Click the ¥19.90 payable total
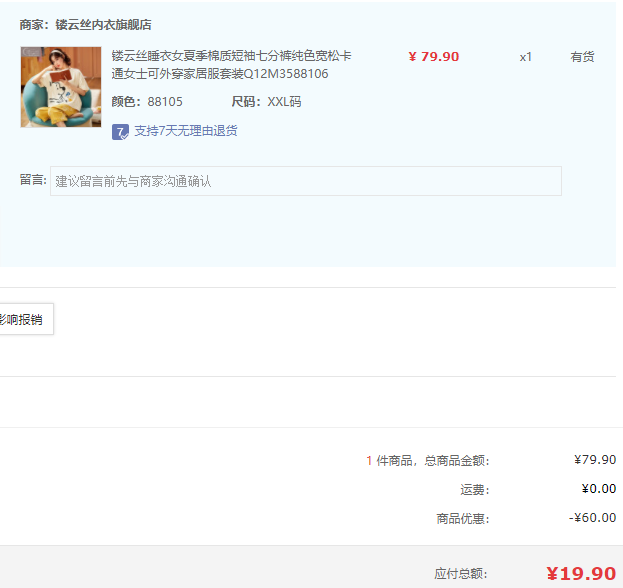Viewport: 623px width, 588px height. [581, 574]
